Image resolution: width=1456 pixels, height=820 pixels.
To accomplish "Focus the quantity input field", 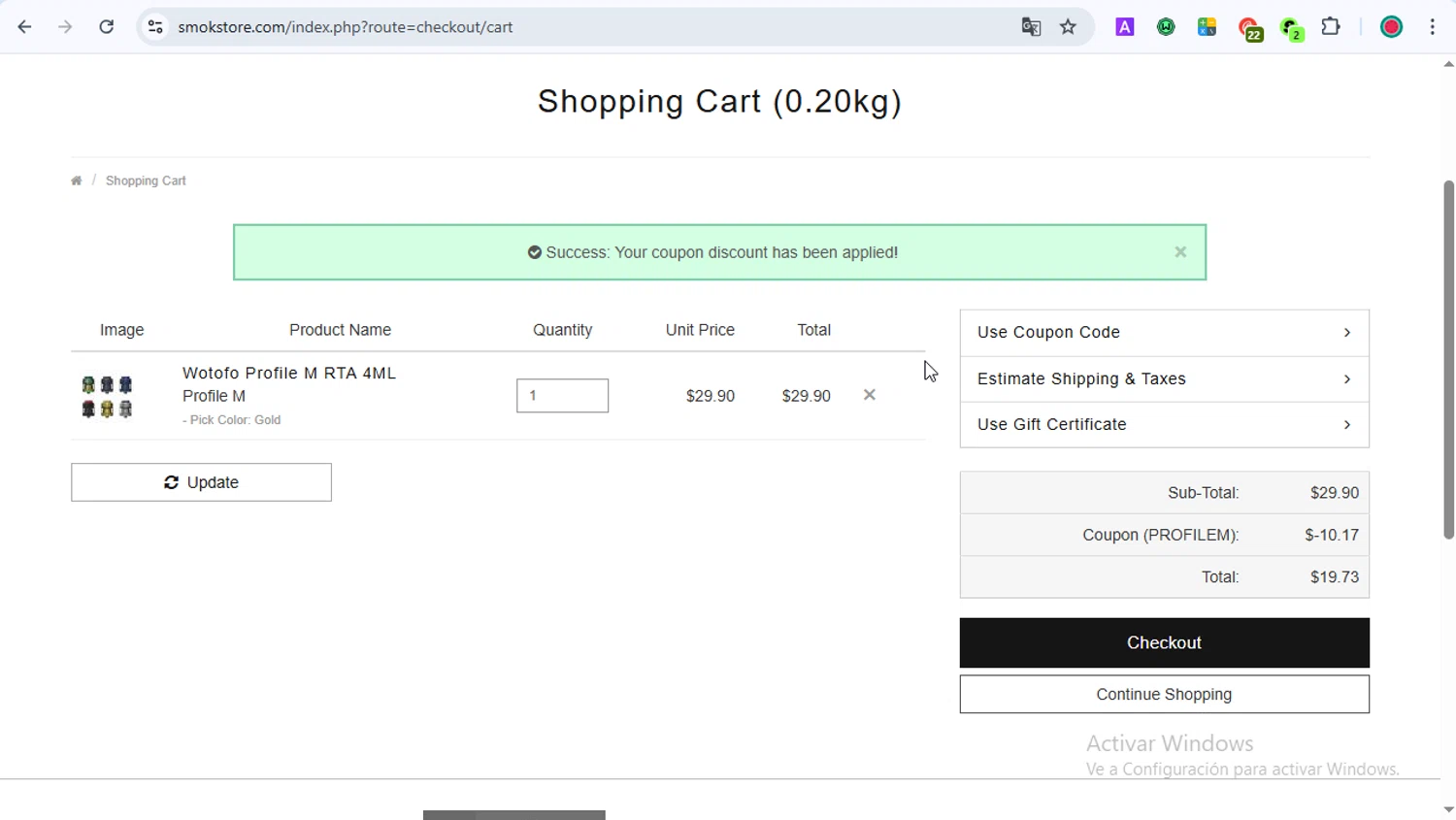I will click(x=562, y=395).
